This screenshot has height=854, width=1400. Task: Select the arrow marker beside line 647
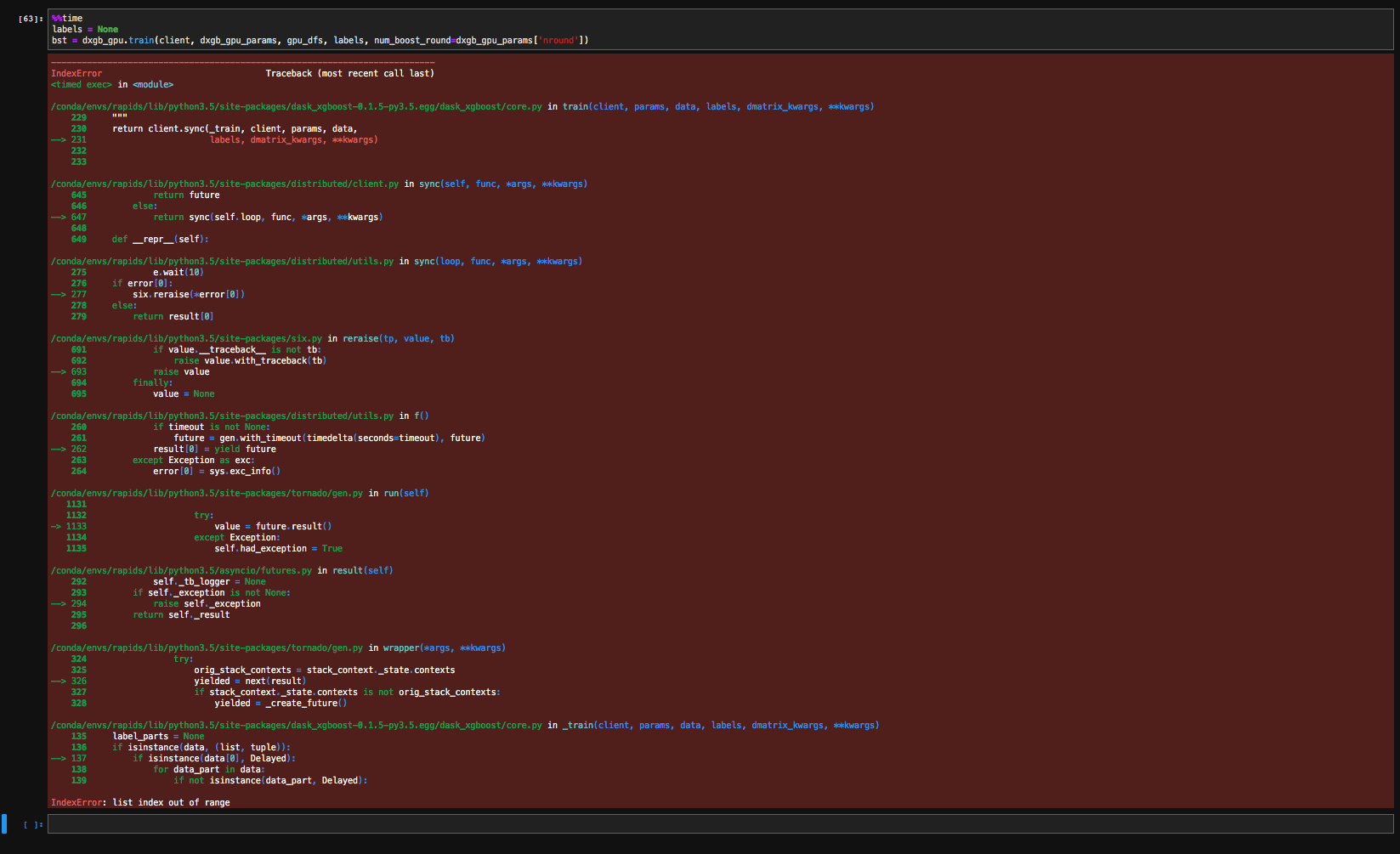60,217
